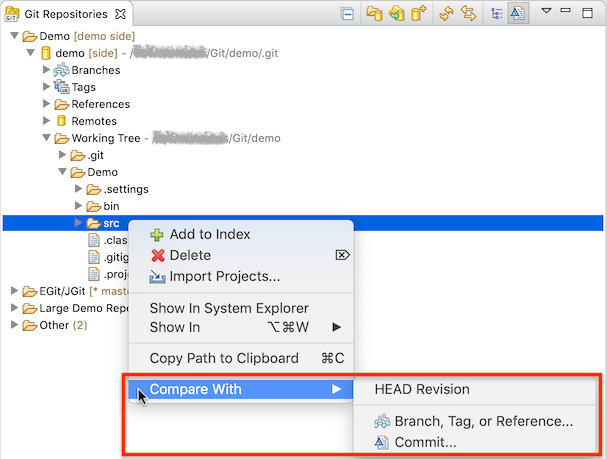Expand the Other (2) group
607x459 pixels.
(x=14, y=325)
